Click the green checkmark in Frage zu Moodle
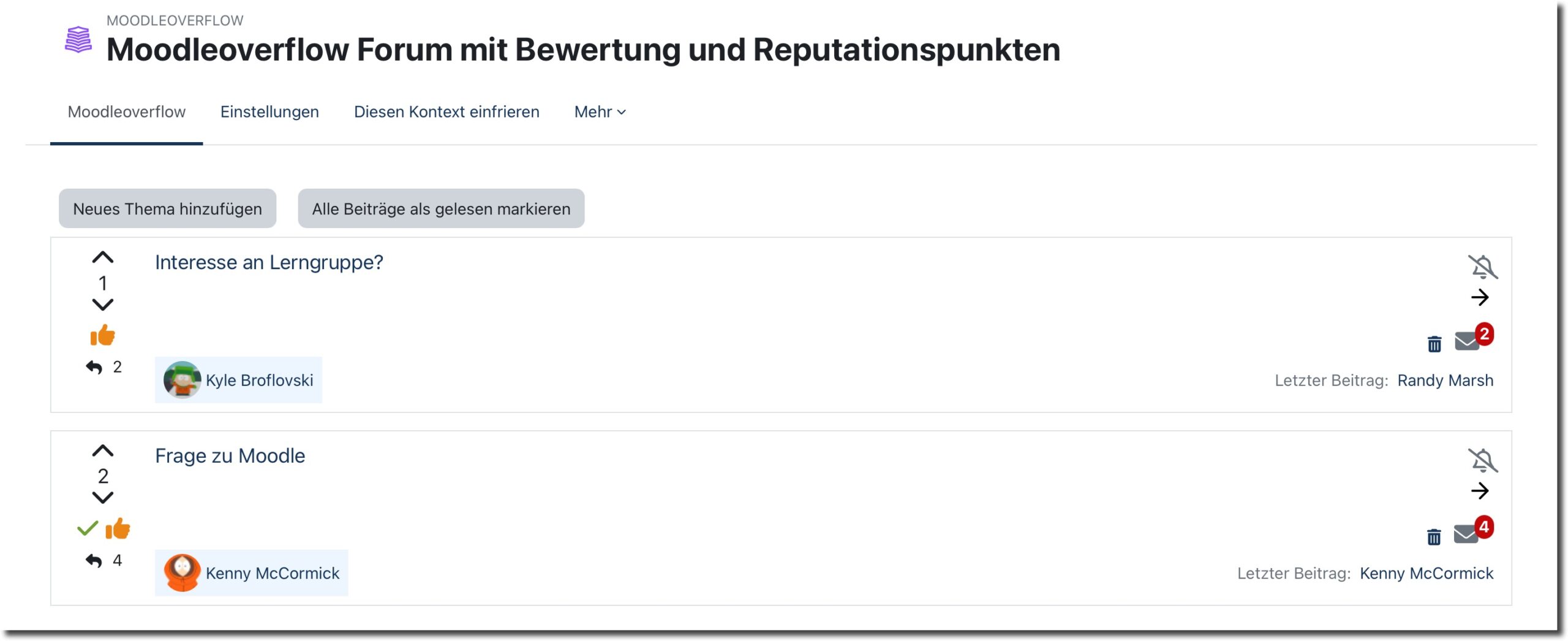The height and width of the screenshot is (641, 1568). (88, 528)
